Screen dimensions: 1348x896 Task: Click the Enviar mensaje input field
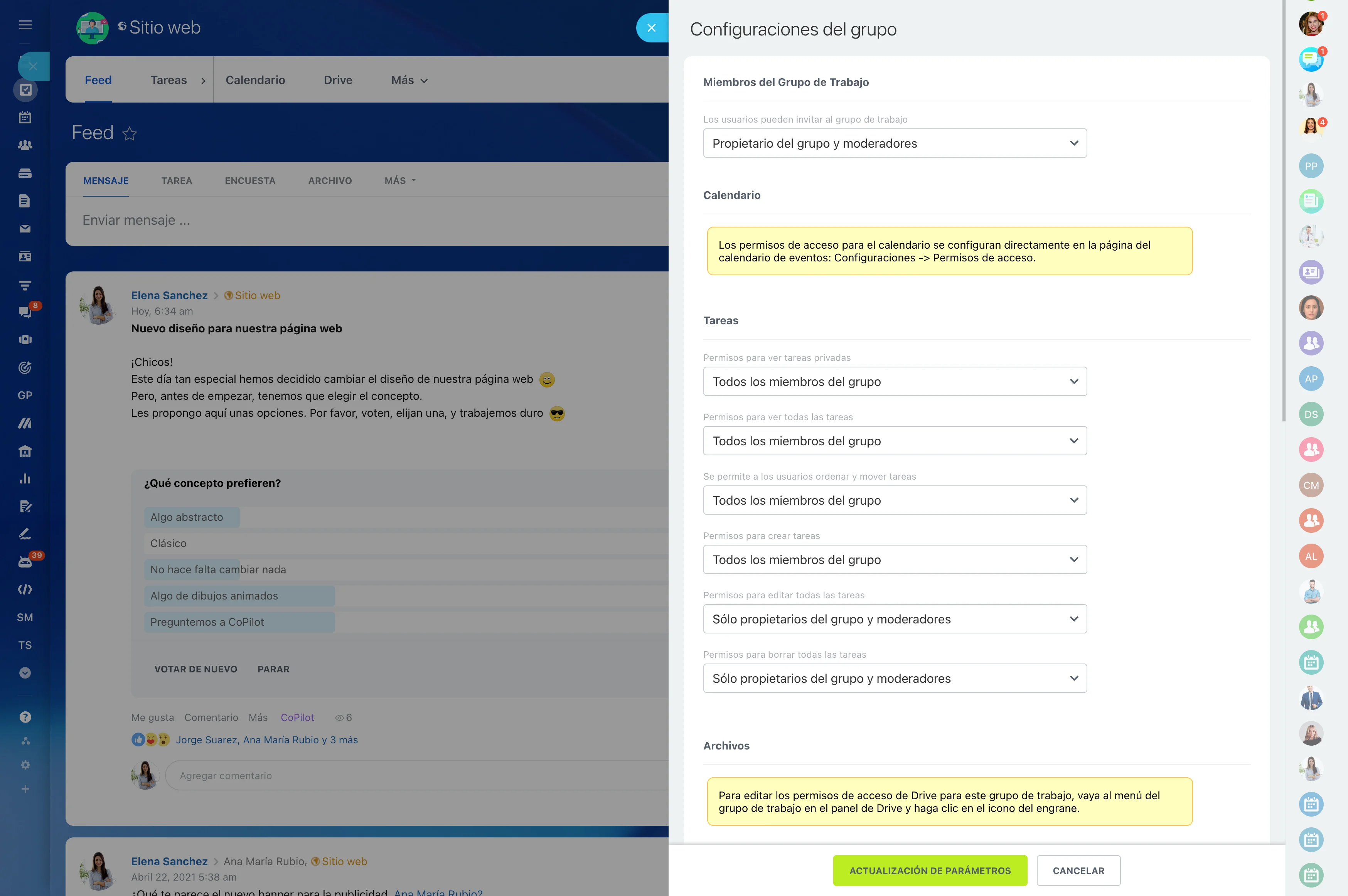[x=366, y=221]
